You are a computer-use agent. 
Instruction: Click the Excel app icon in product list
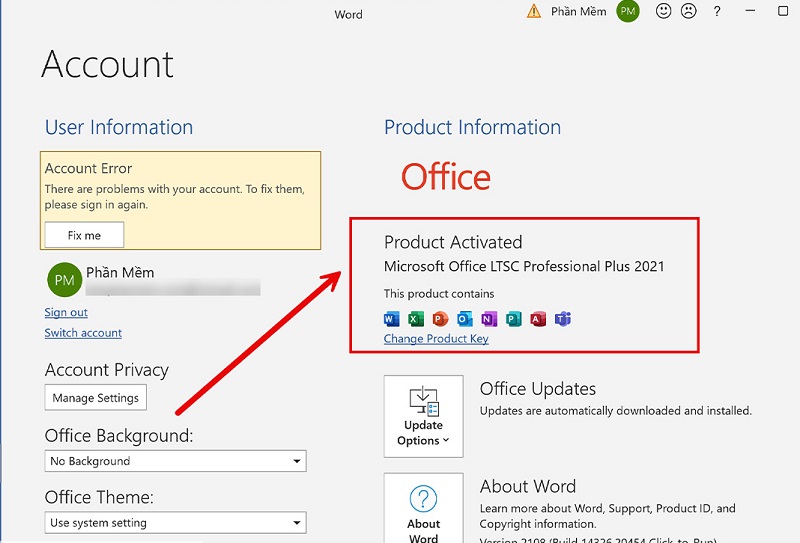(x=416, y=319)
